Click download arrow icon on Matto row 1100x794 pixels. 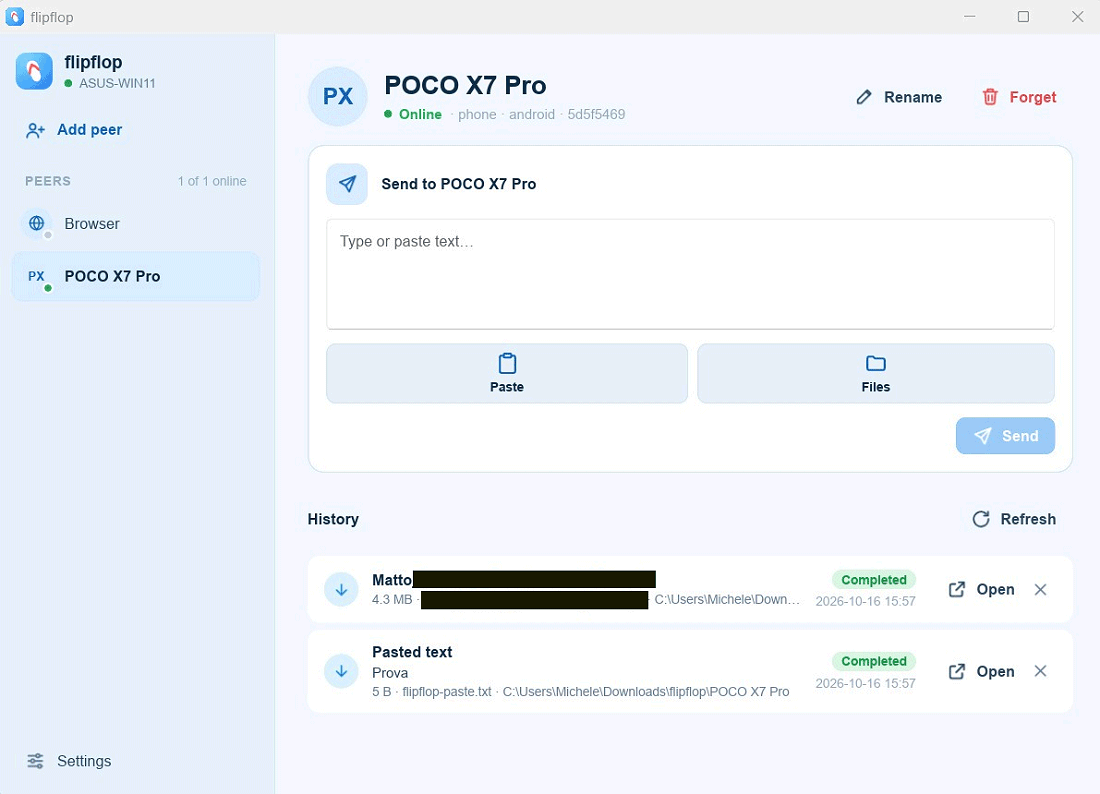click(342, 590)
